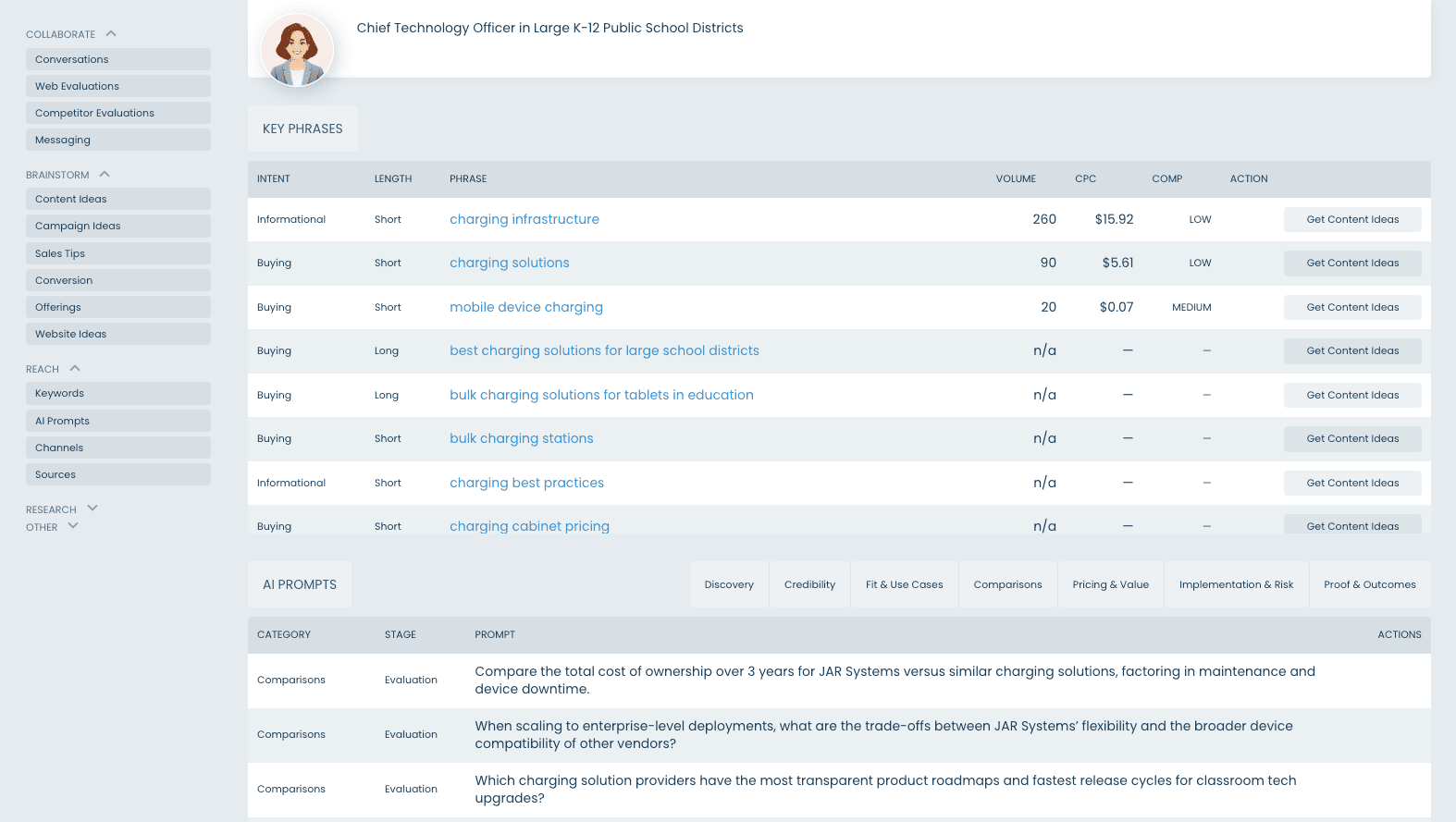The width and height of the screenshot is (1456, 822).
Task: Switch to the Discovery prompts tab
Action: 729,584
